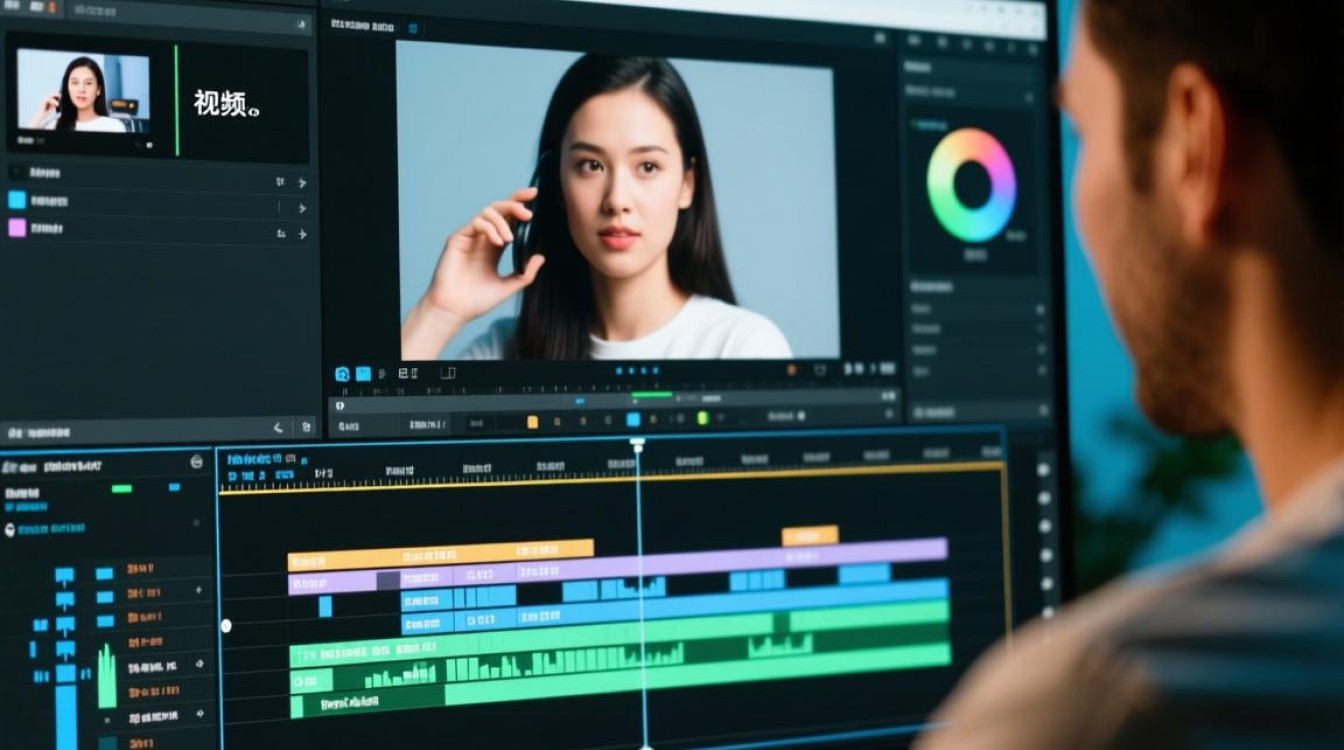The image size is (1344, 750).
Task: Click the bright green button below the preview scrubber
Action: 703,418
